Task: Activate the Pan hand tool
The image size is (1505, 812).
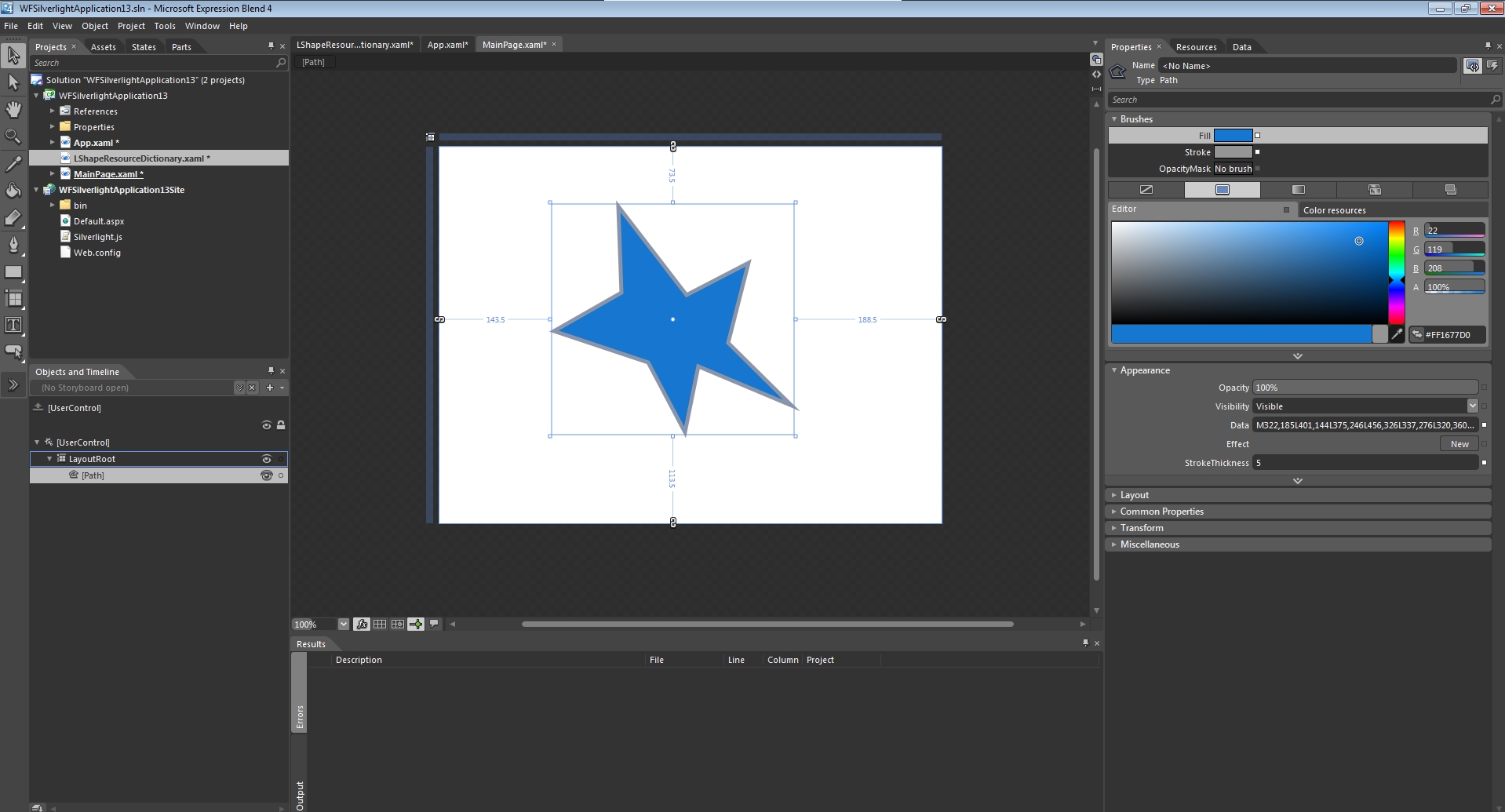Action: pyautogui.click(x=13, y=109)
